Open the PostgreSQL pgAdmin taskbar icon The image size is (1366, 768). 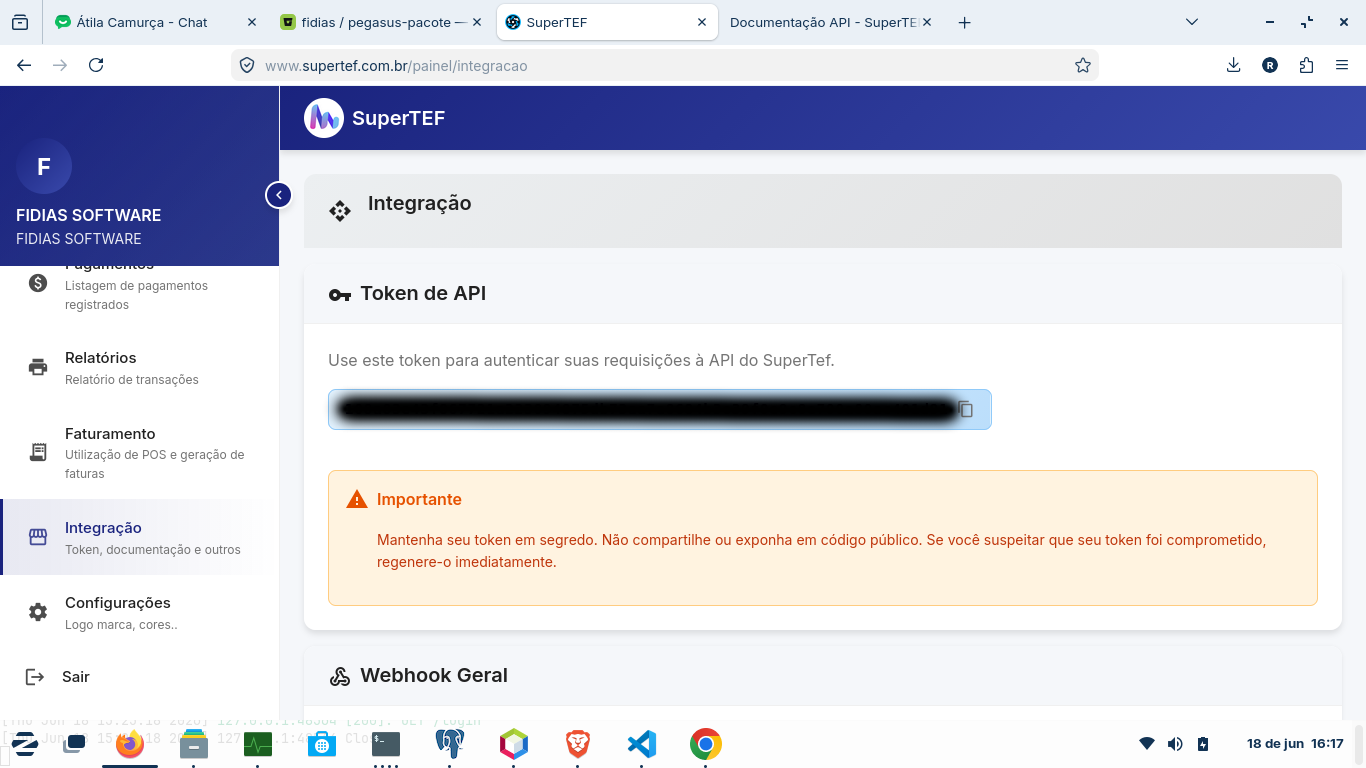pyautogui.click(x=450, y=744)
